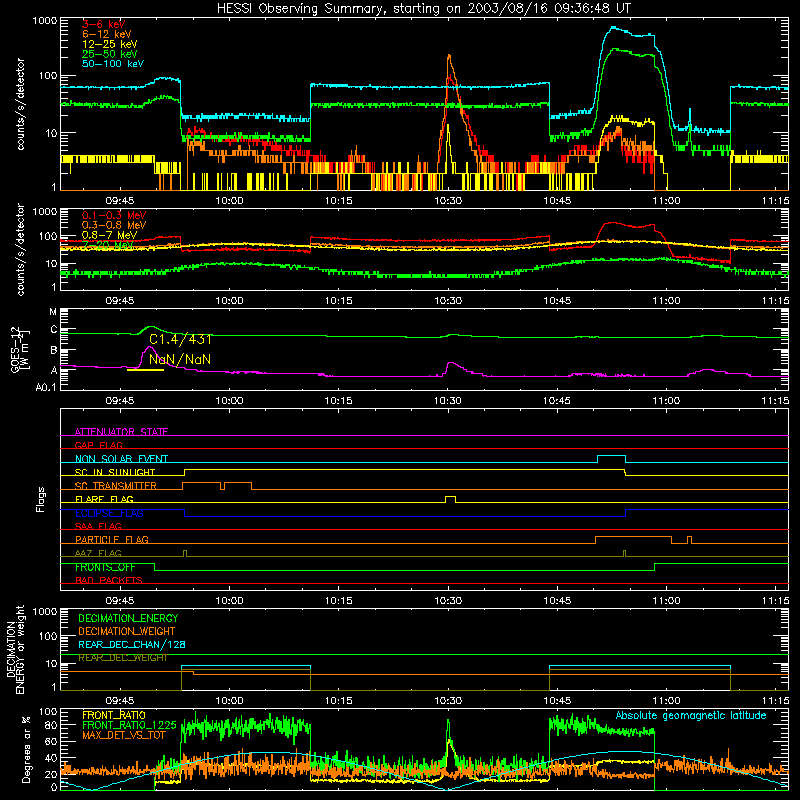
Task: Click the A0.1 label on GOES axis
Action: coord(45,388)
